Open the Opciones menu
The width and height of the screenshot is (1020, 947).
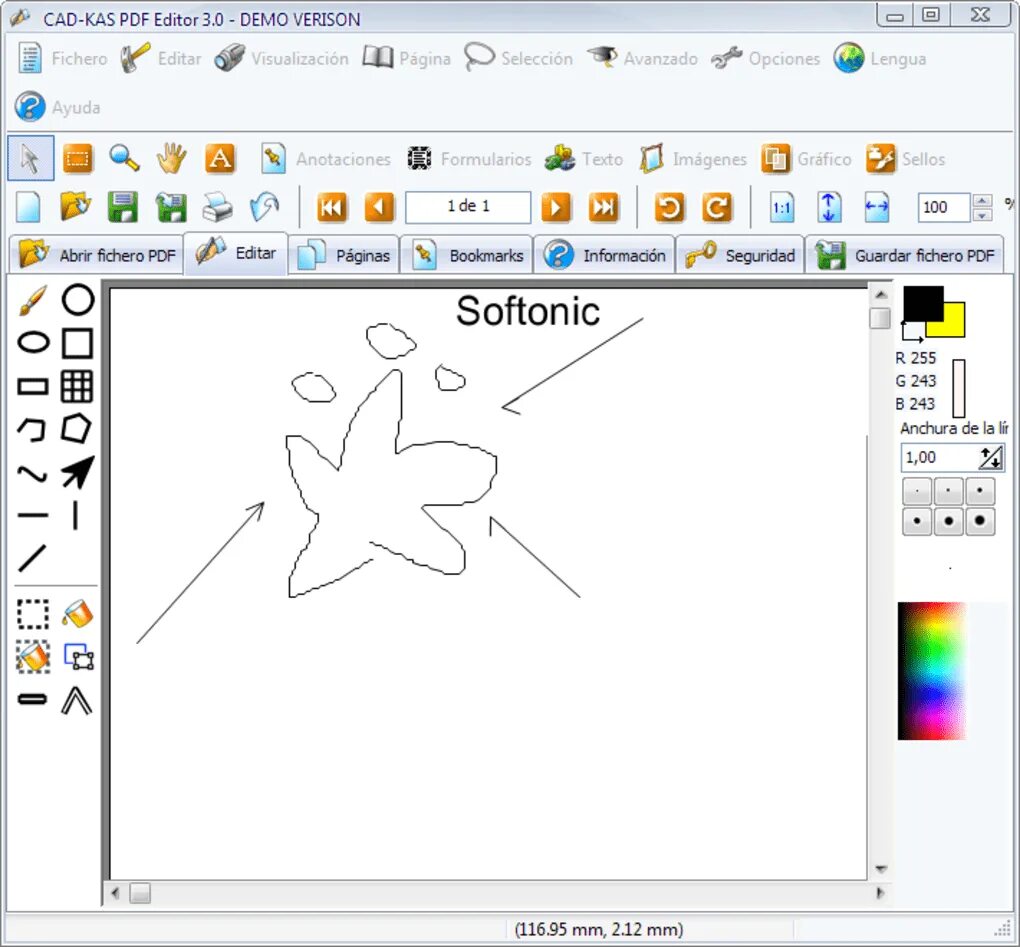[765, 59]
